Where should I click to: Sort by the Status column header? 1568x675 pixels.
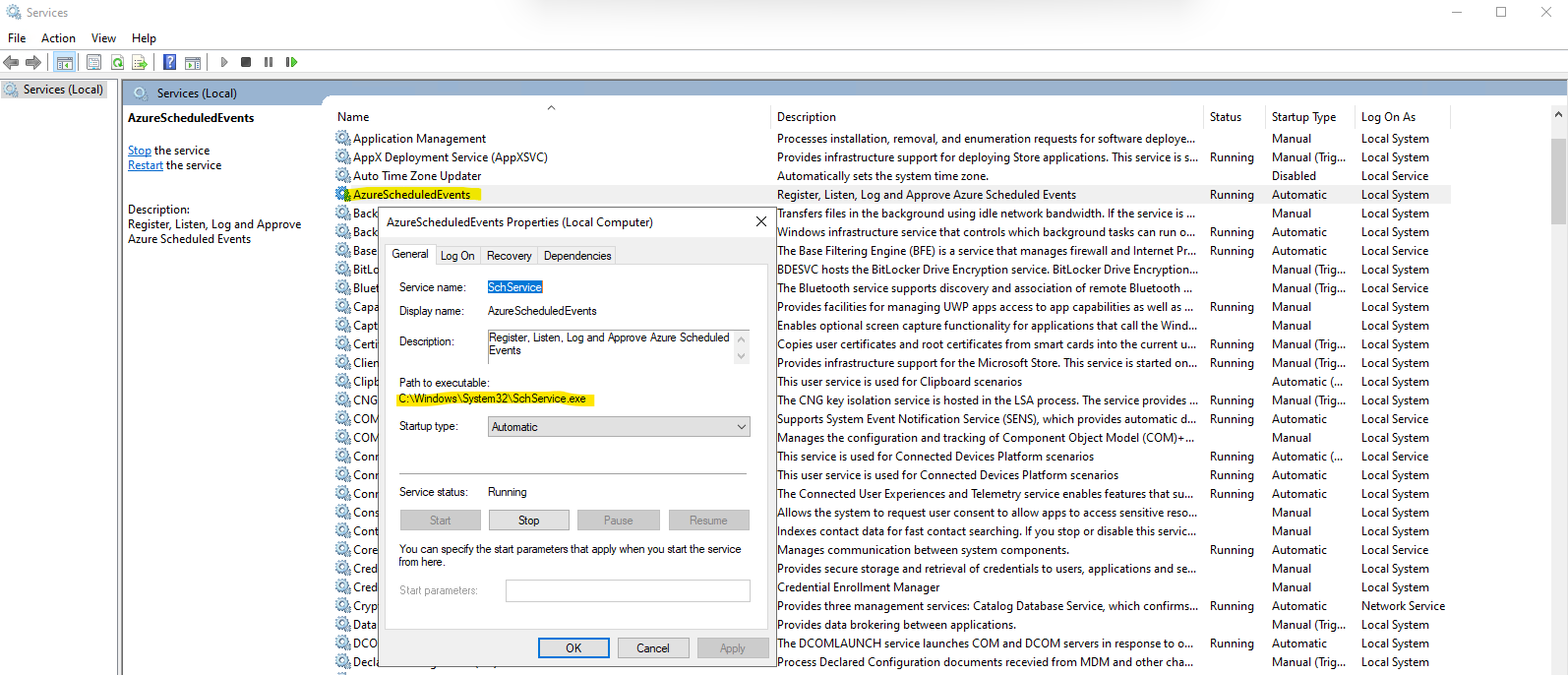pyautogui.click(x=1236, y=117)
